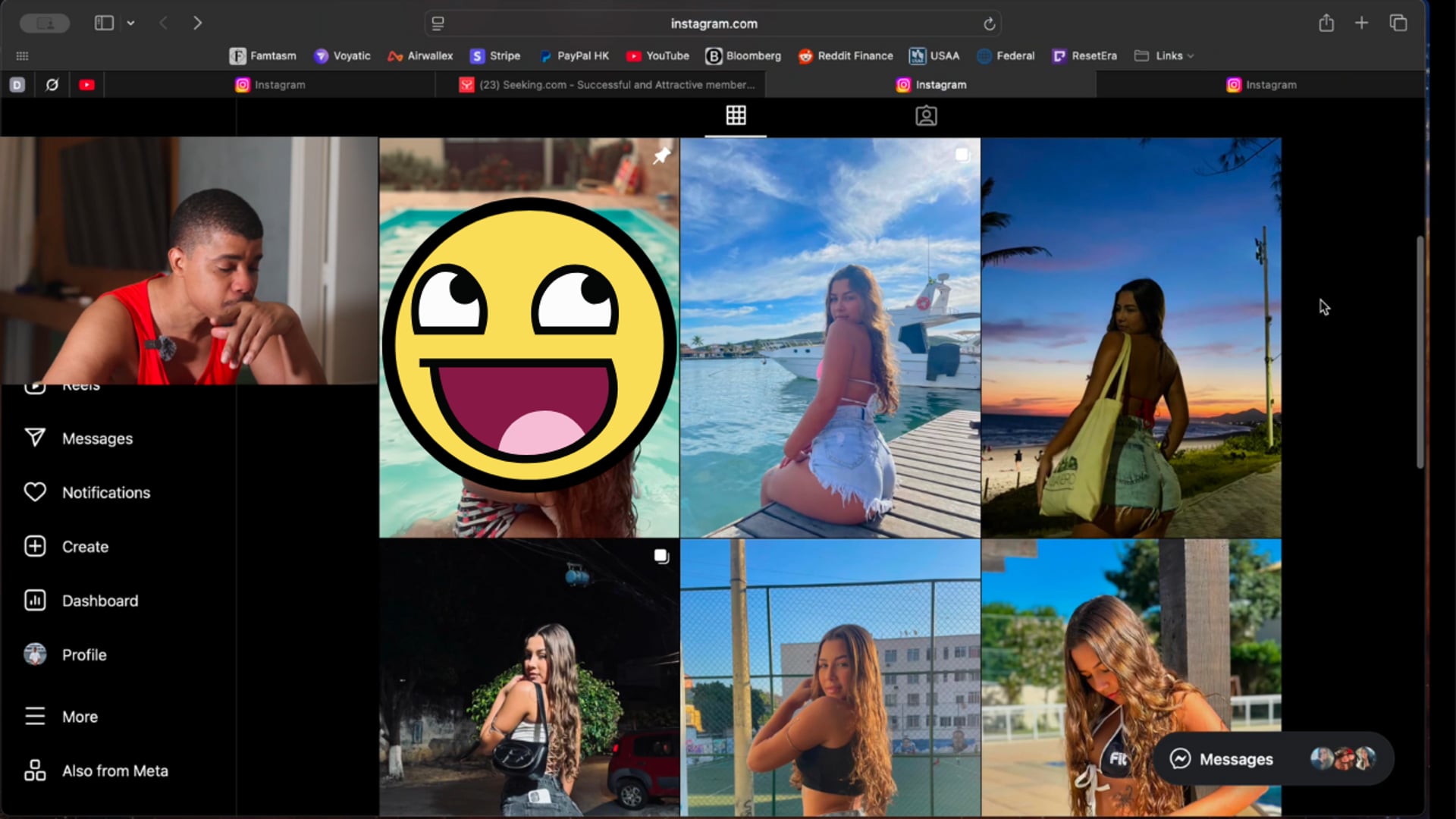
Task: Expand the Links bookmarks folder
Action: 1164,55
